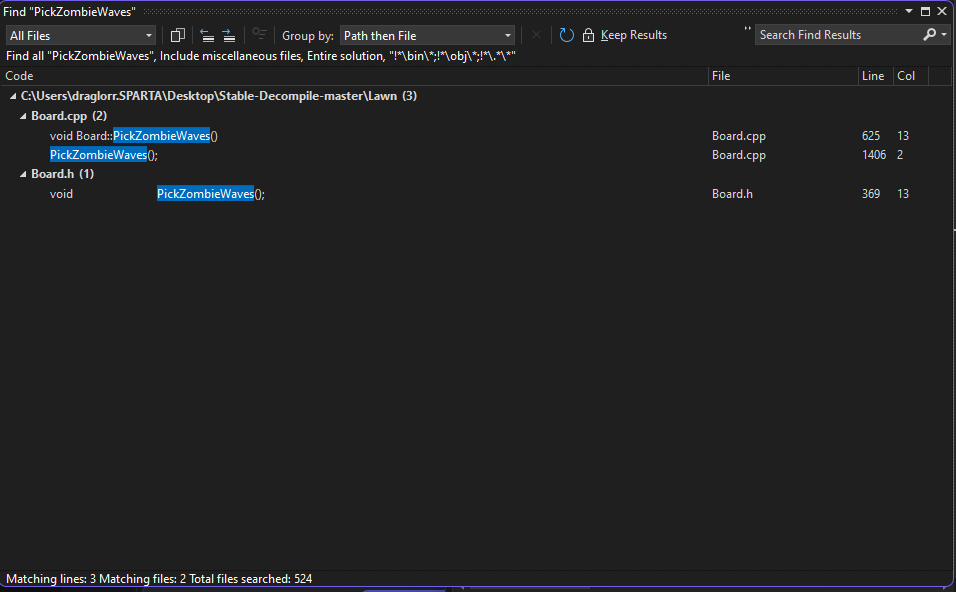The height and width of the screenshot is (592, 956).
Task: Click into the Search Find Results box
Action: point(838,35)
